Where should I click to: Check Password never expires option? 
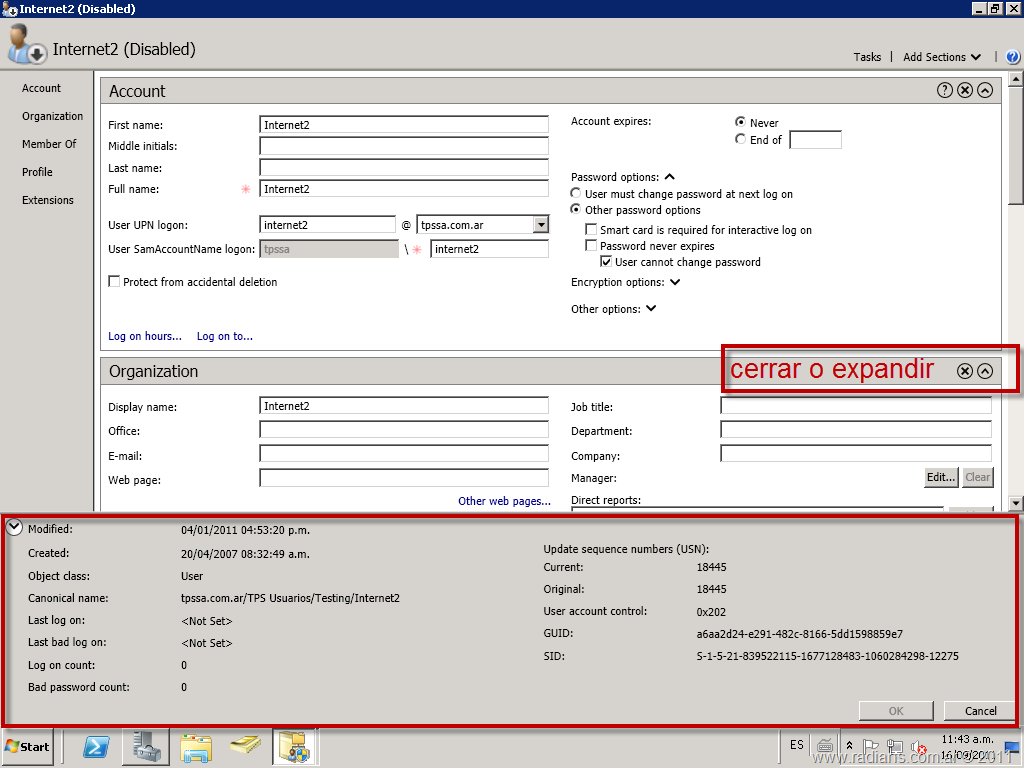pyautogui.click(x=591, y=246)
